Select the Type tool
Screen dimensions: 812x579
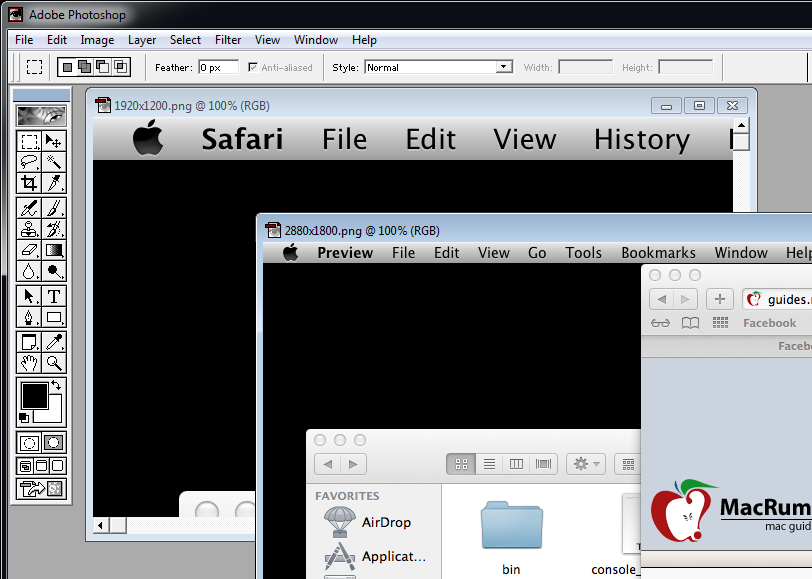pos(54,296)
